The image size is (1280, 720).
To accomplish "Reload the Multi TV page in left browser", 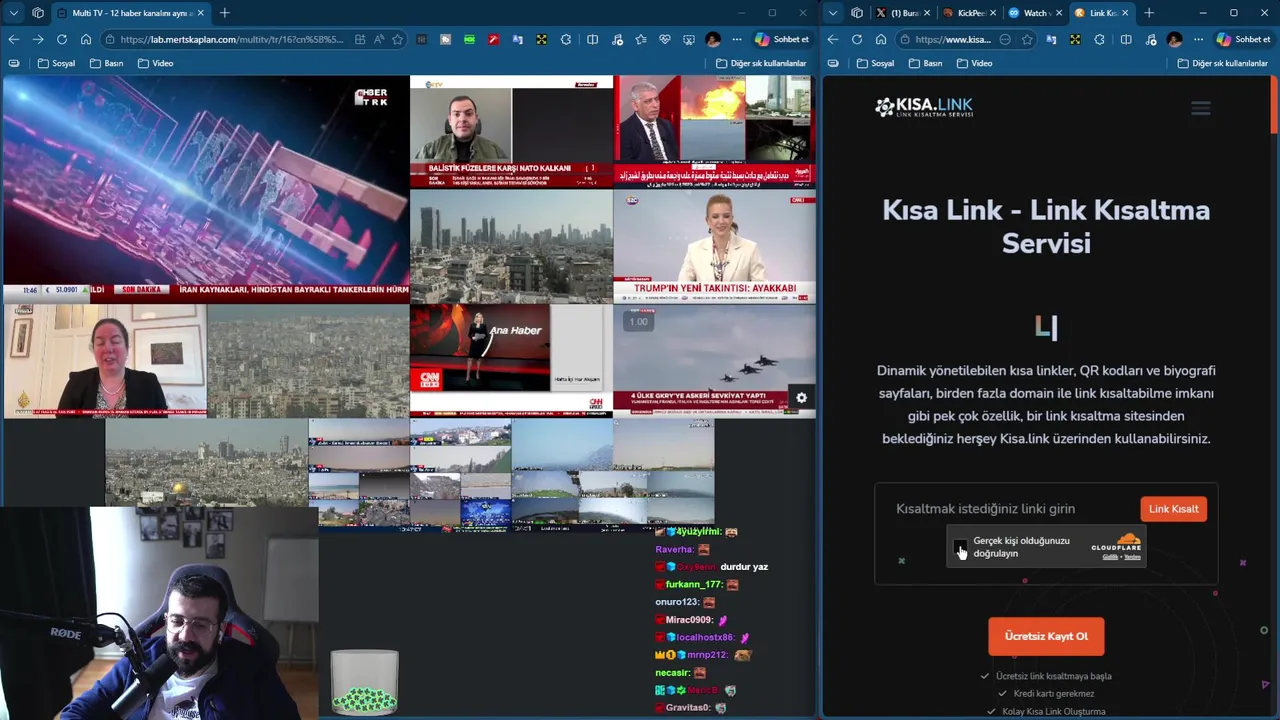I will (x=61, y=39).
